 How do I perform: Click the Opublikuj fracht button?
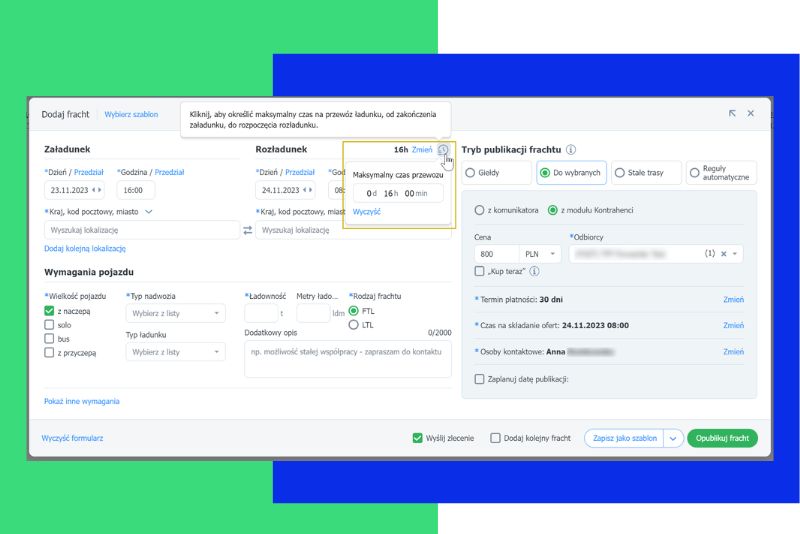pos(722,438)
